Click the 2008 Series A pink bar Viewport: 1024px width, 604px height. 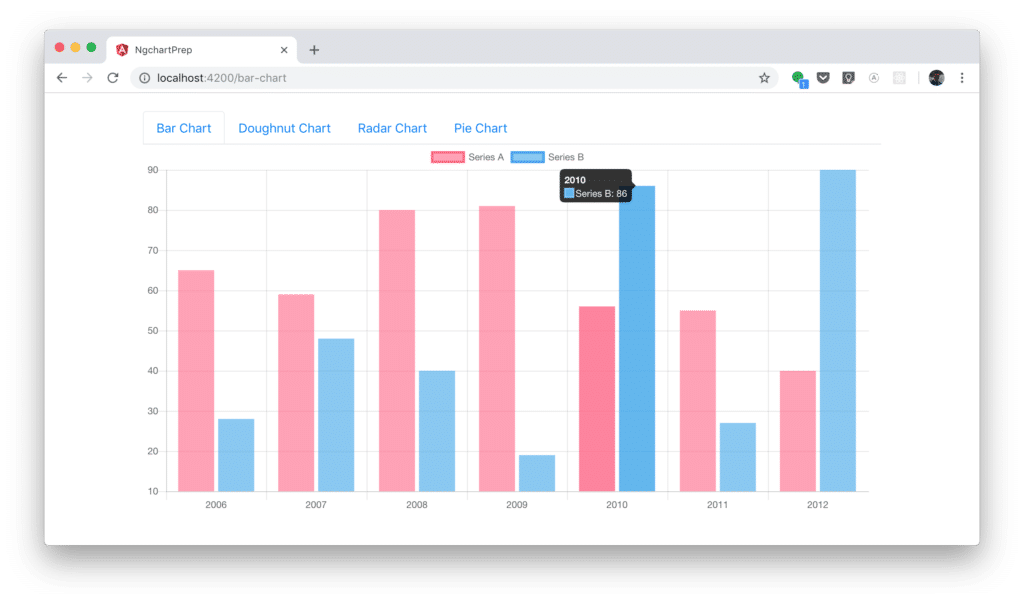(x=397, y=351)
